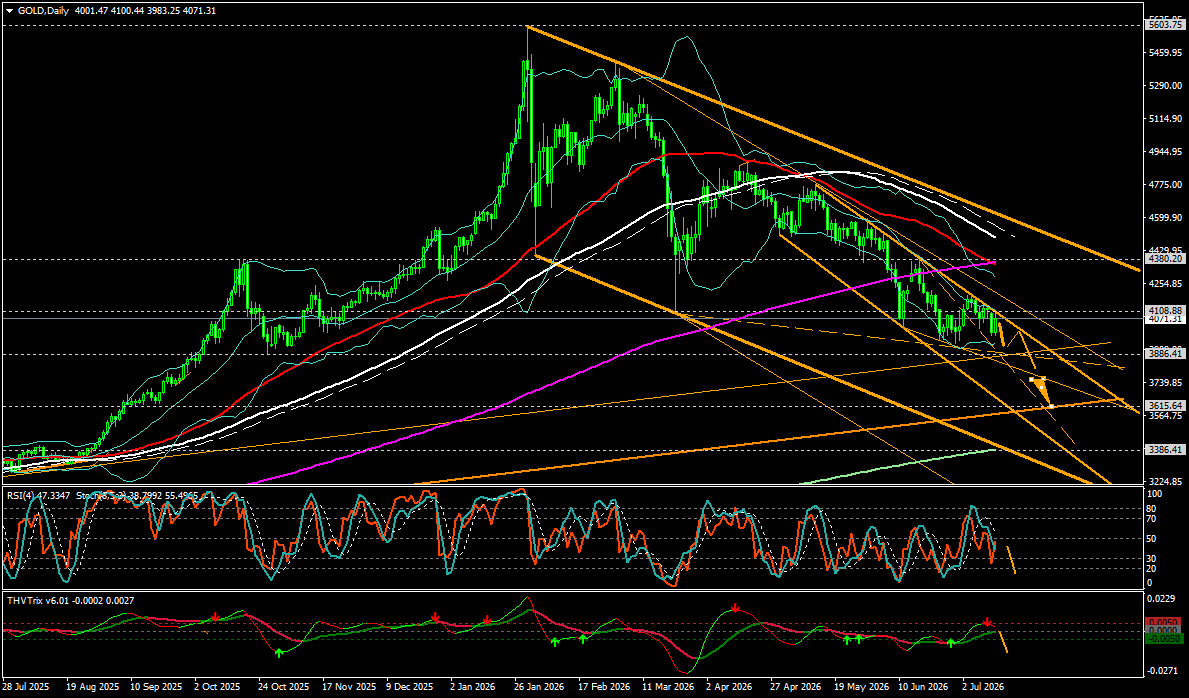
Task: Click the 2 Jul 2026 date label
Action: [x=984, y=686]
